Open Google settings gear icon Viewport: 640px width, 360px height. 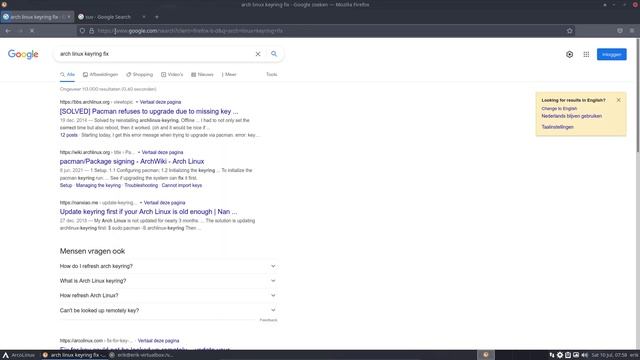click(569, 54)
